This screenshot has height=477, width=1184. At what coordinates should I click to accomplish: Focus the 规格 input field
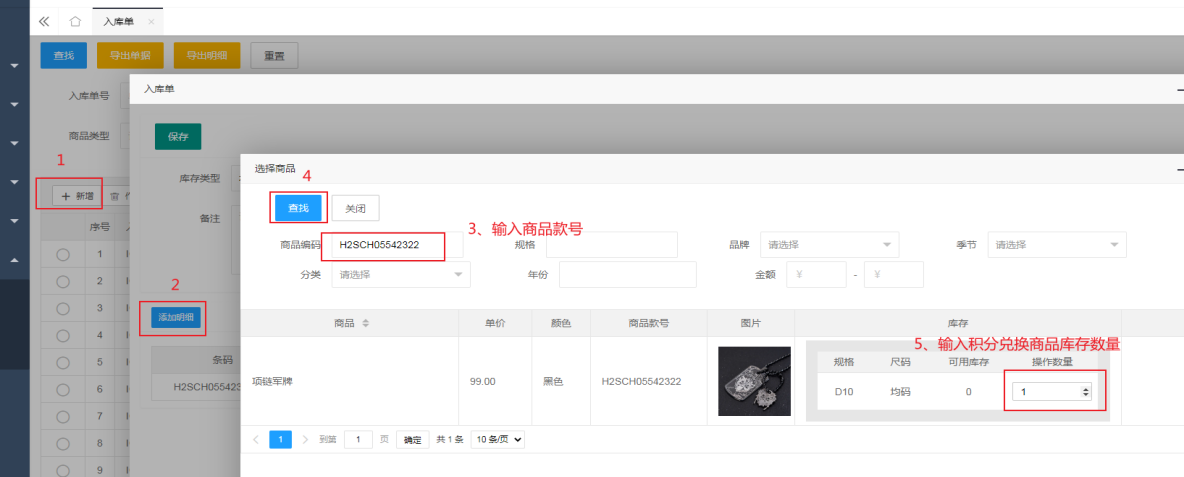612,245
